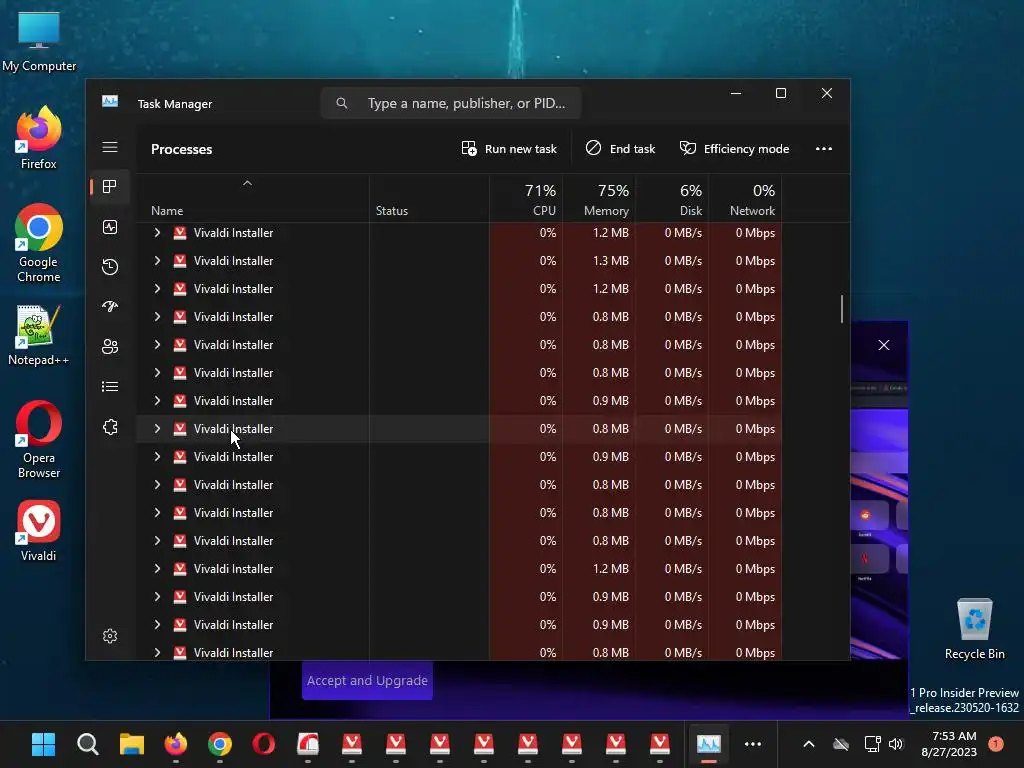Viewport: 1024px width, 768px height.
Task: Select the Opera Browser desktop shortcut
Action: [x=39, y=440]
